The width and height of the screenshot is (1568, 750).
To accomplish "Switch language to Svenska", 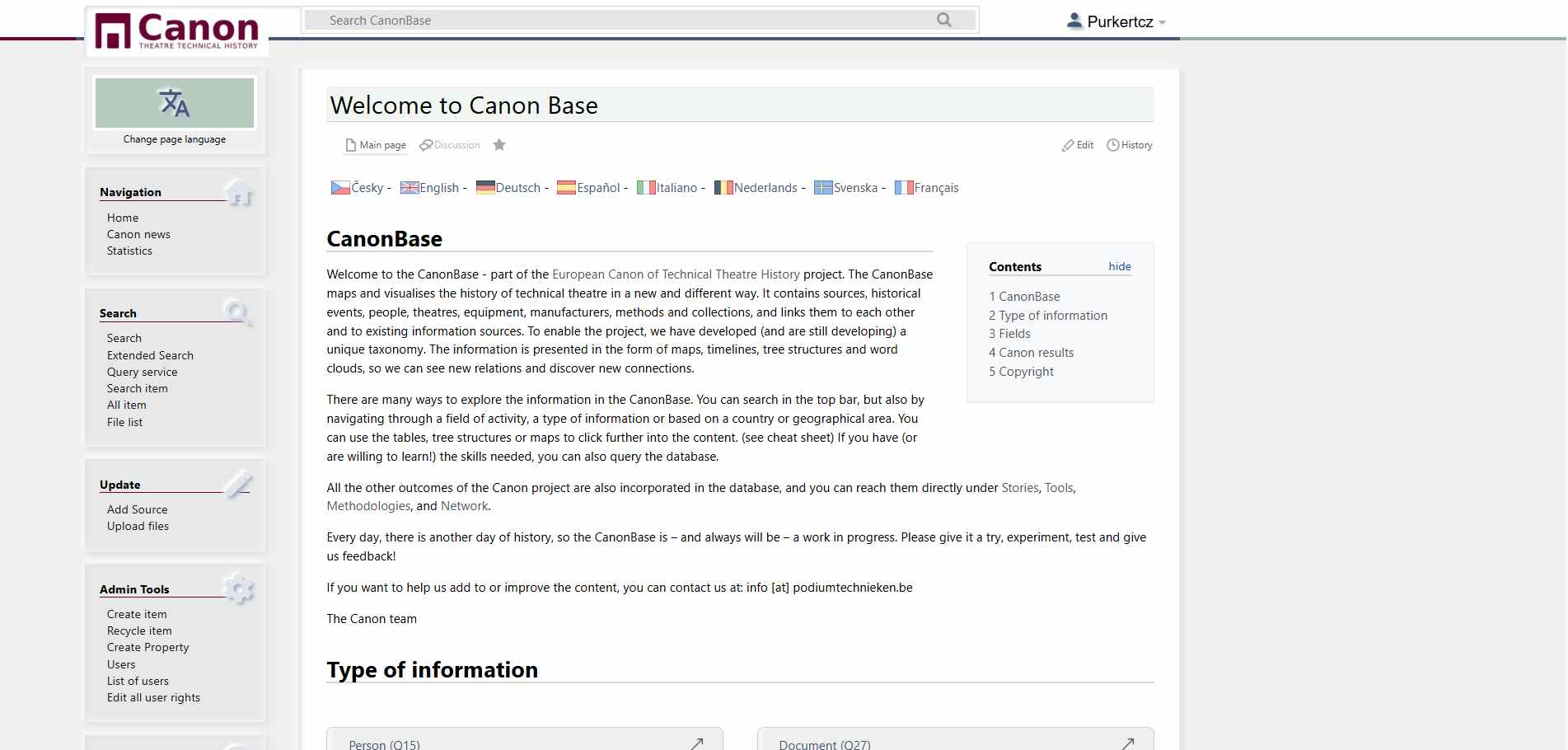I will [855, 188].
